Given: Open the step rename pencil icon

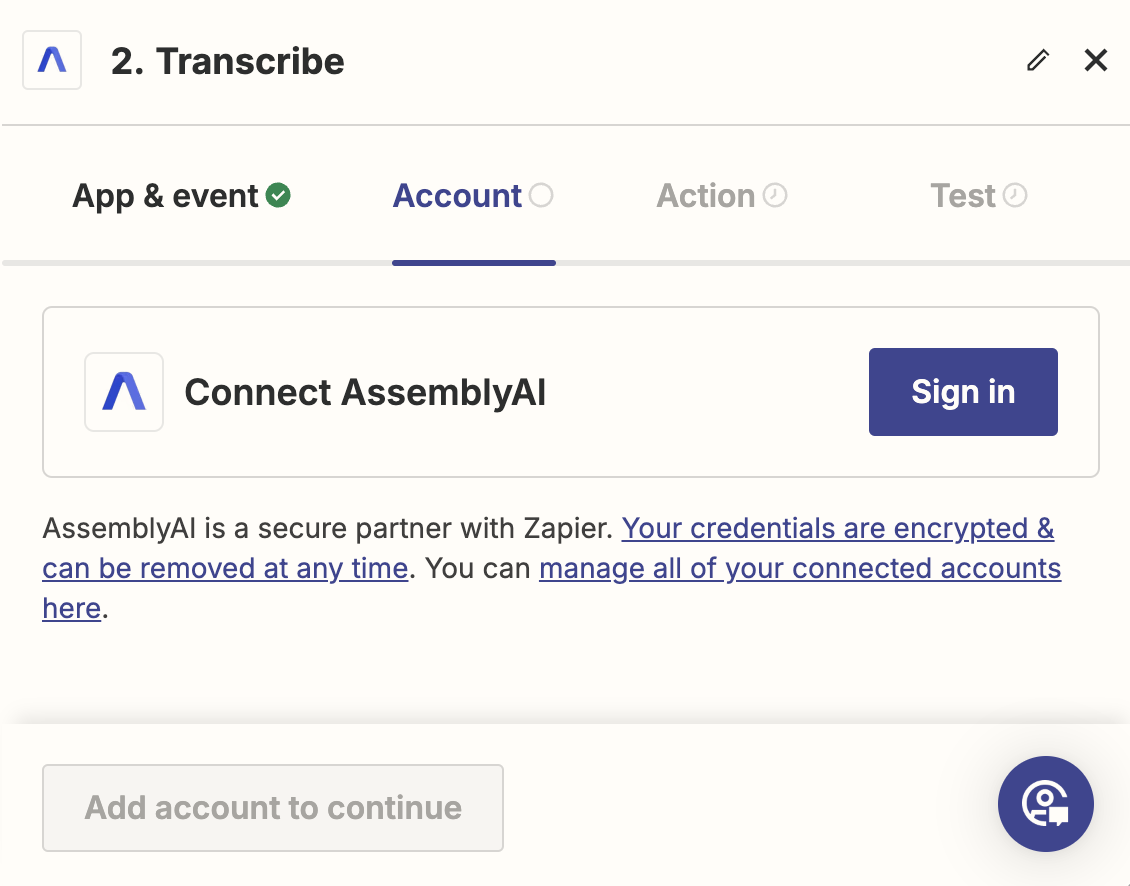Looking at the screenshot, I should tap(1037, 61).
